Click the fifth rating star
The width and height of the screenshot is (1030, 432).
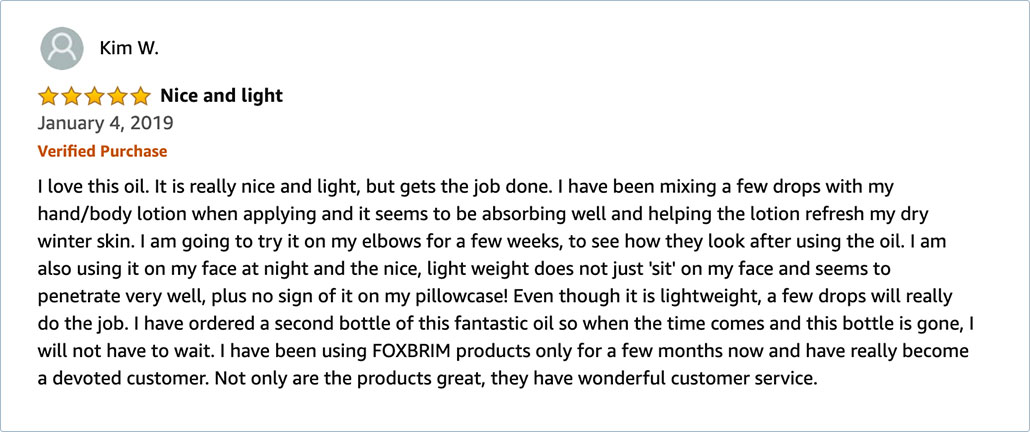point(141,97)
